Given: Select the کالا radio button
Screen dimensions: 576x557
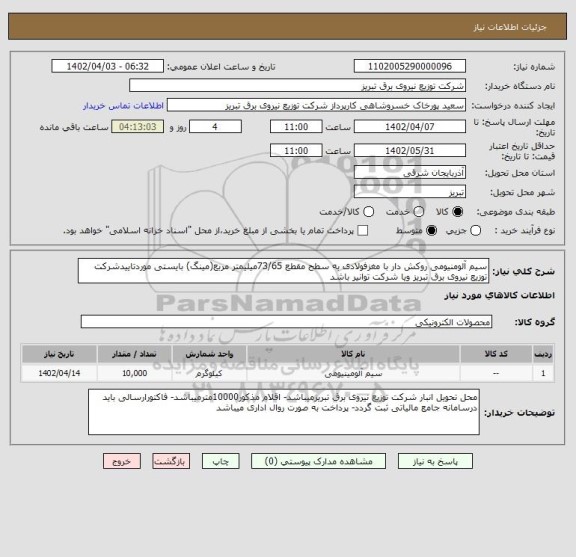Looking at the screenshot, I should [x=458, y=212].
